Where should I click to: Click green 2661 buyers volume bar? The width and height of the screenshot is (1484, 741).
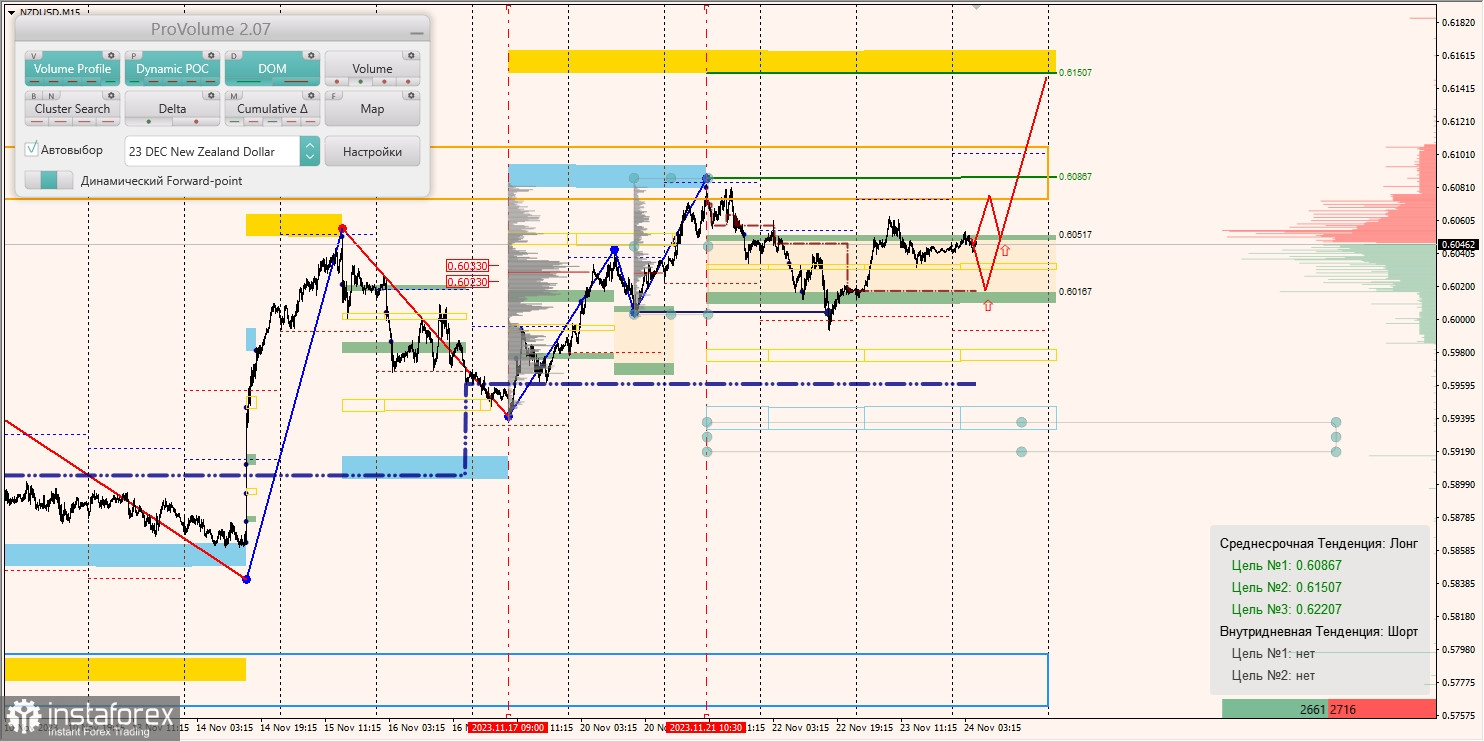coord(1274,709)
